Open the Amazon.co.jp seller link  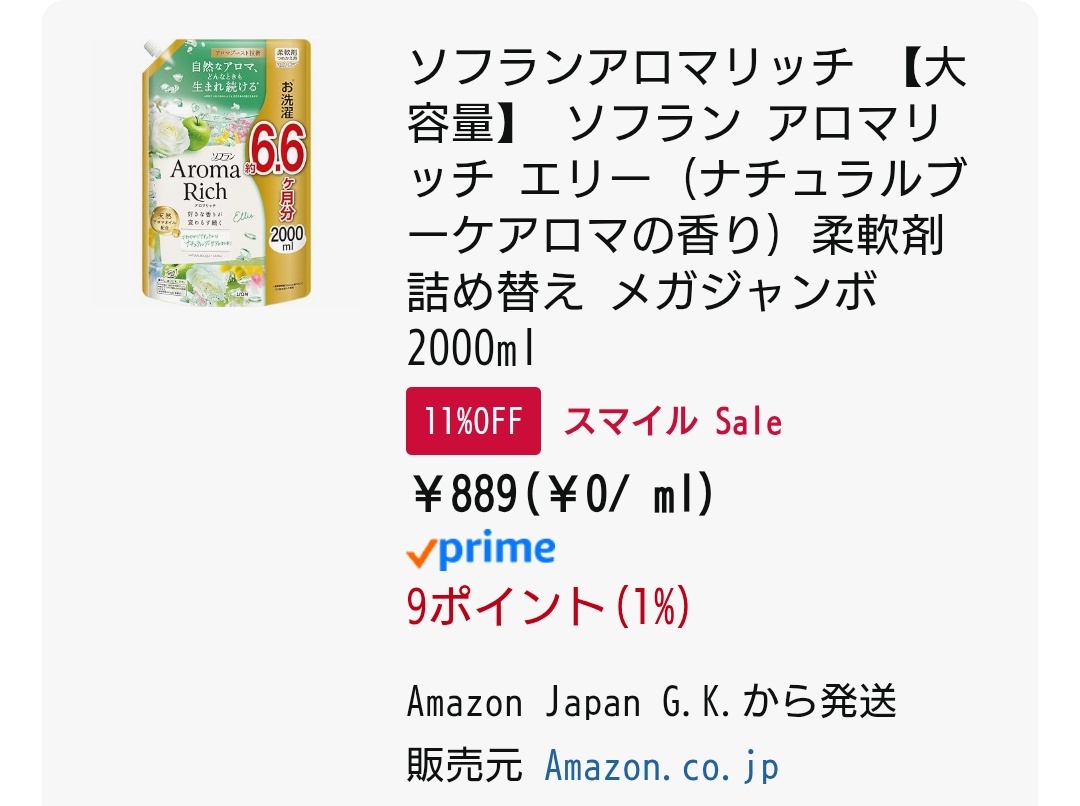662,767
